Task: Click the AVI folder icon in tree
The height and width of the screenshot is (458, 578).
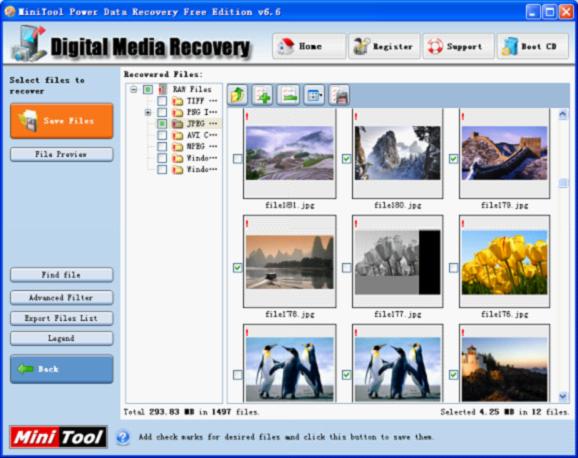Action: point(178,135)
